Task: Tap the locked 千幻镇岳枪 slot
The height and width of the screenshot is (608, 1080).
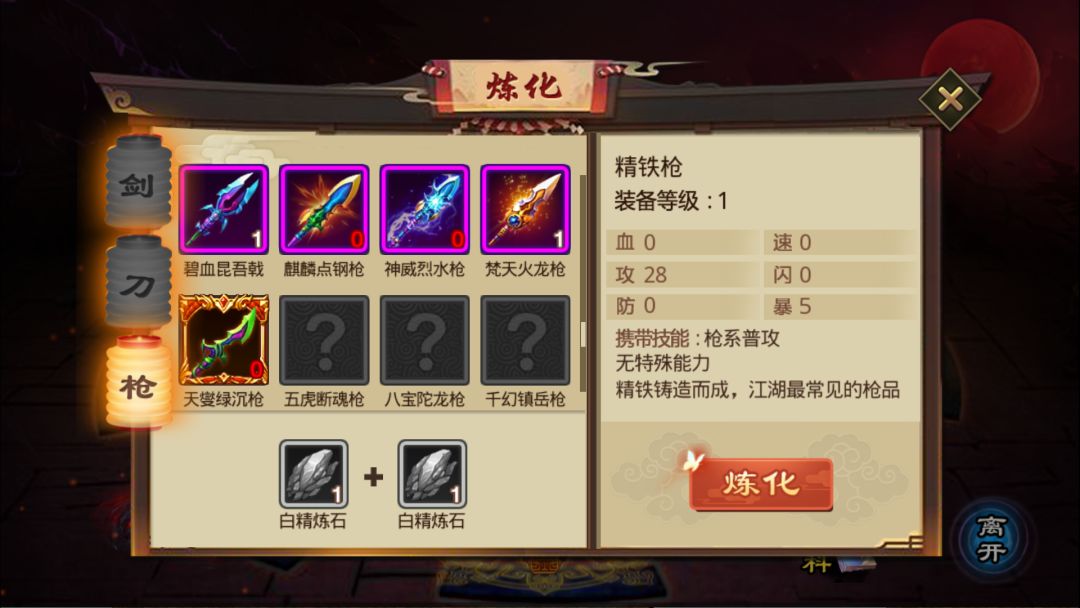Action: pos(526,339)
